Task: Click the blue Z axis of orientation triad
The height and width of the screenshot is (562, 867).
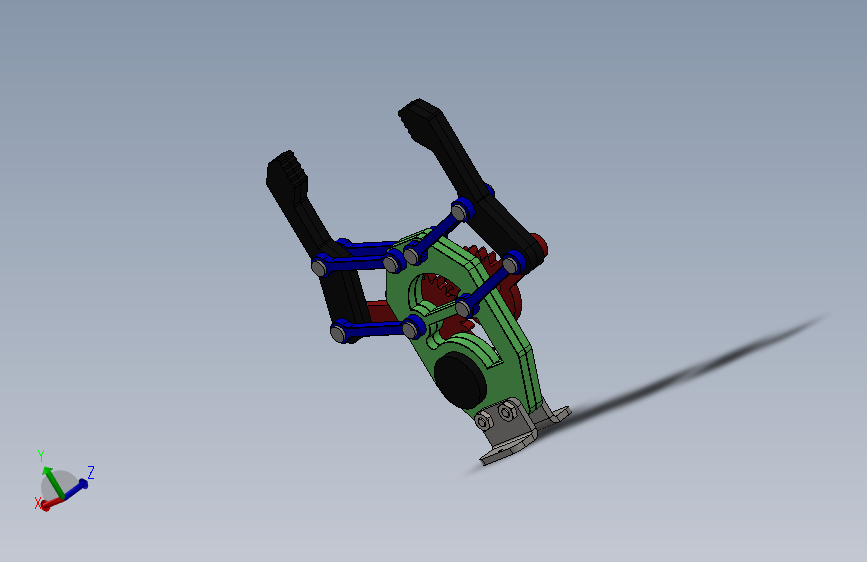Action: [76, 488]
